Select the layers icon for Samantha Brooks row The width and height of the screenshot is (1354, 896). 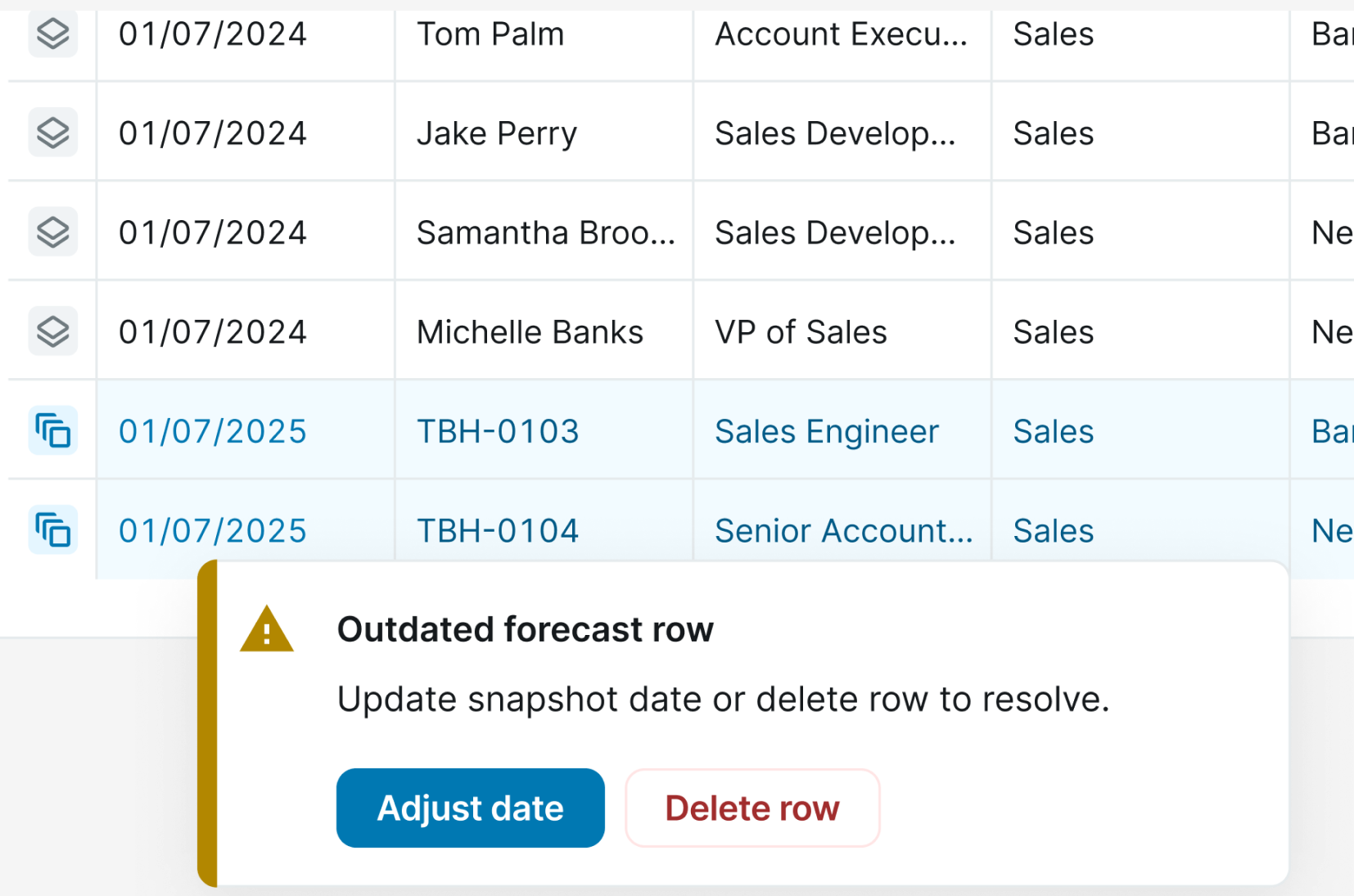53,232
